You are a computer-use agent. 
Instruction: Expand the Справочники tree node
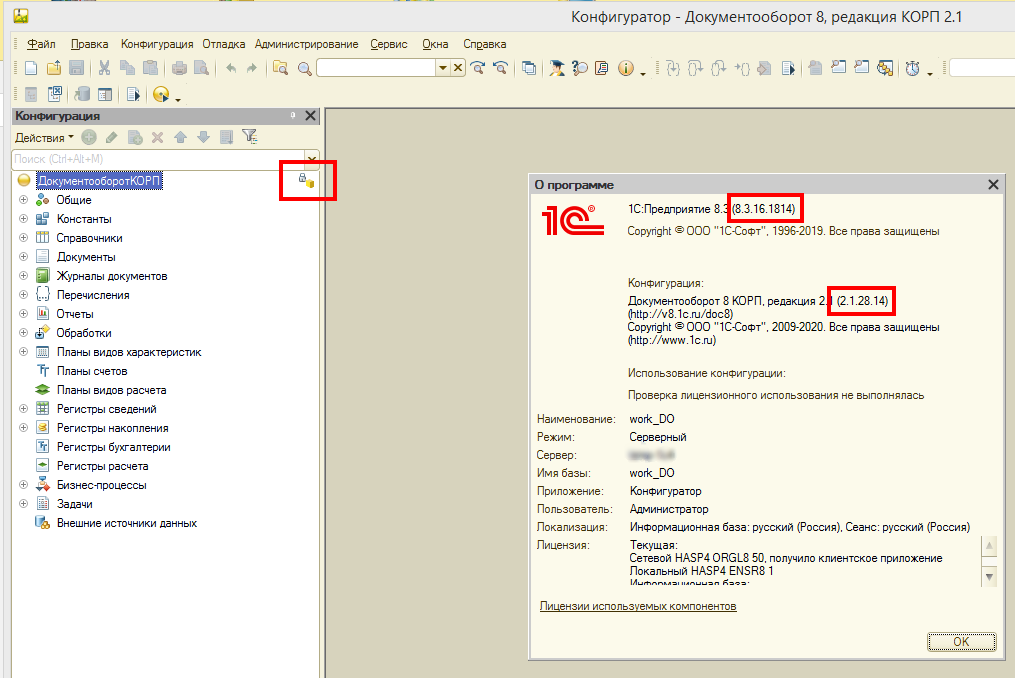[23, 238]
